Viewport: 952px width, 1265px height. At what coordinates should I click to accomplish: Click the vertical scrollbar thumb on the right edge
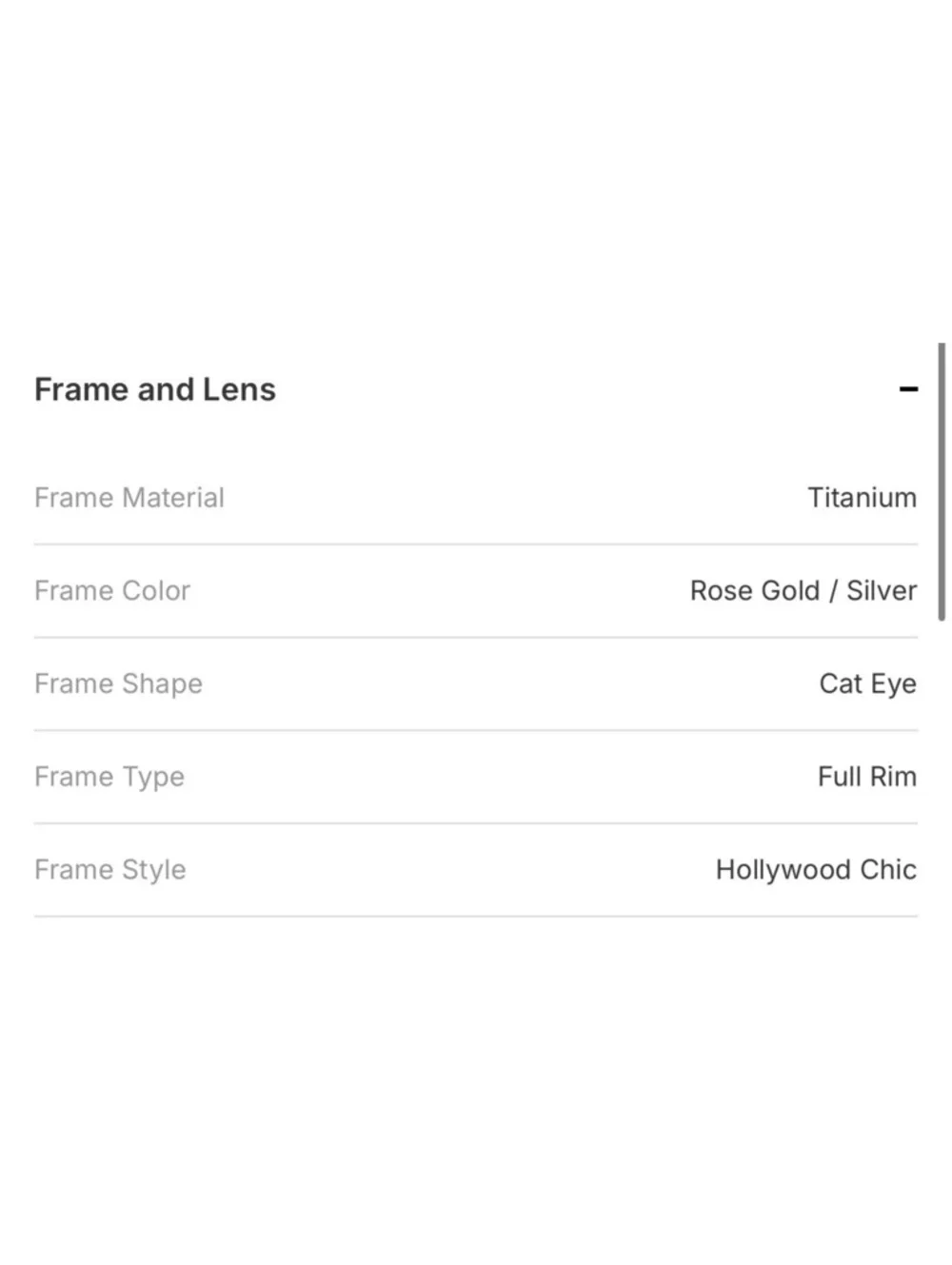click(x=942, y=482)
